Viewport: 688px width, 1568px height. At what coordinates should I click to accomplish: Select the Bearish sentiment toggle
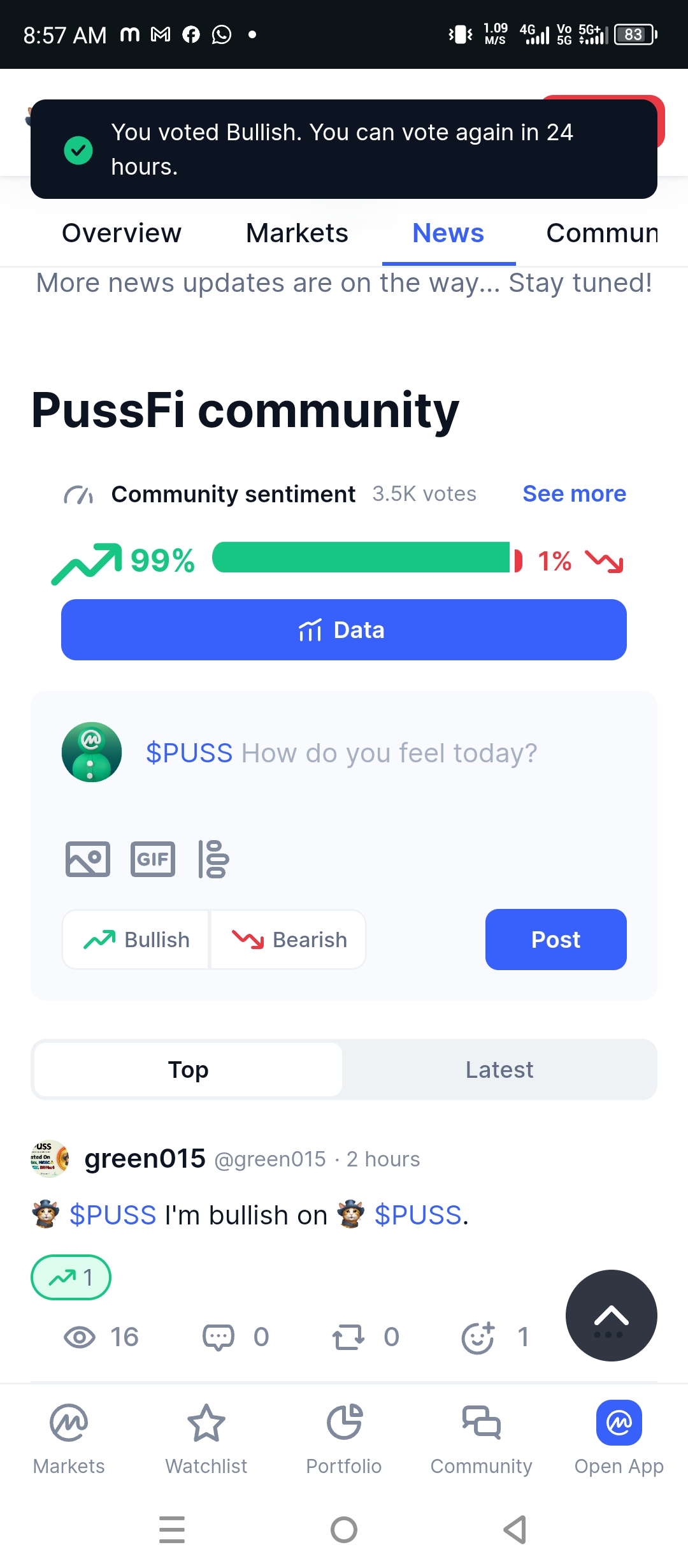pos(289,940)
